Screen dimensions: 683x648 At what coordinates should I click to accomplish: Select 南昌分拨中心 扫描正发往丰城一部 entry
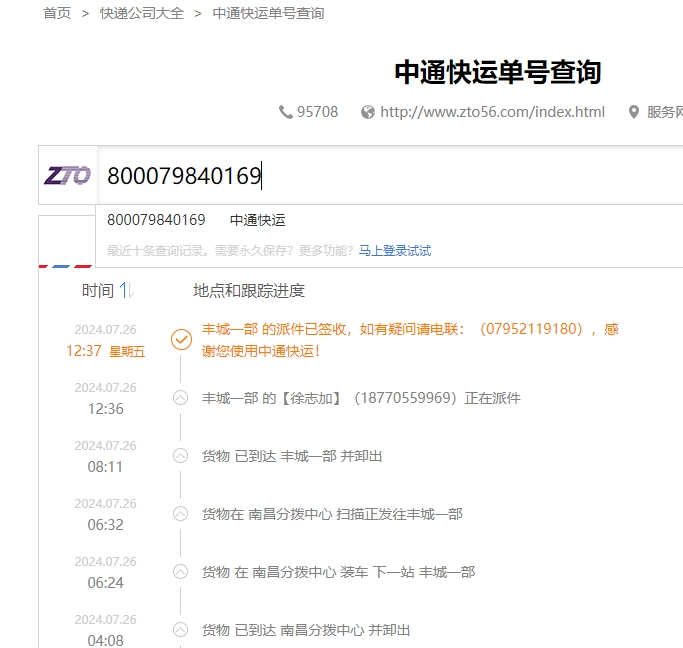pyautogui.click(x=332, y=513)
